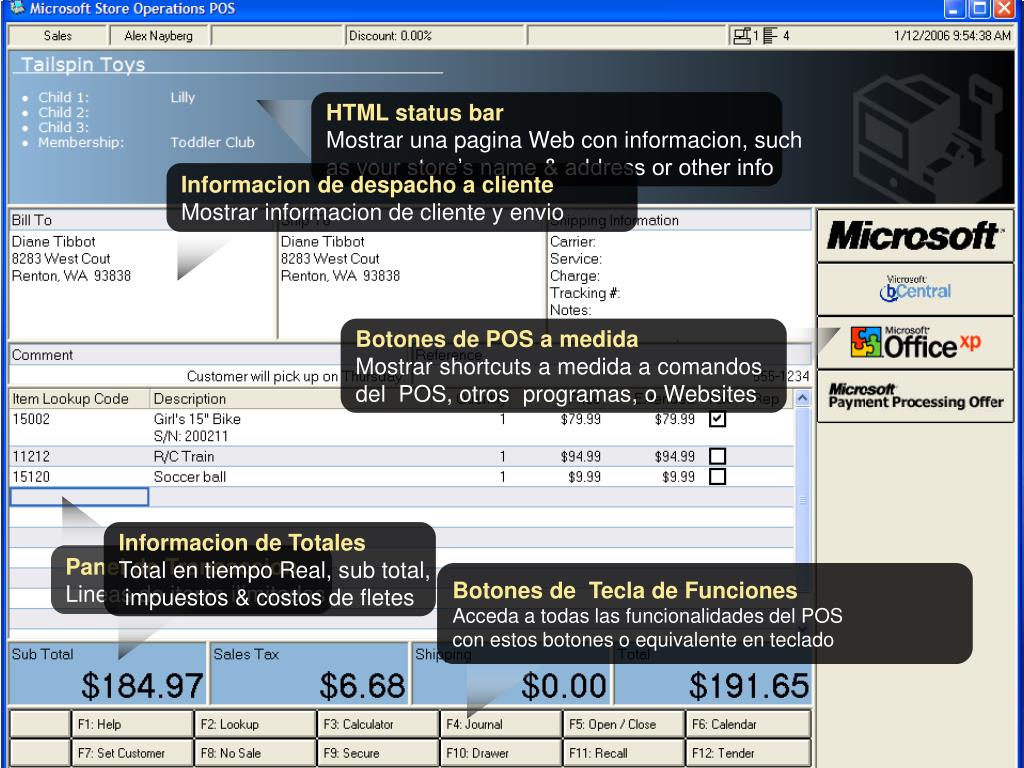Viewport: 1024px width, 768px height.
Task: Open Microsoft Payment Processing Offer button
Action: click(x=915, y=396)
